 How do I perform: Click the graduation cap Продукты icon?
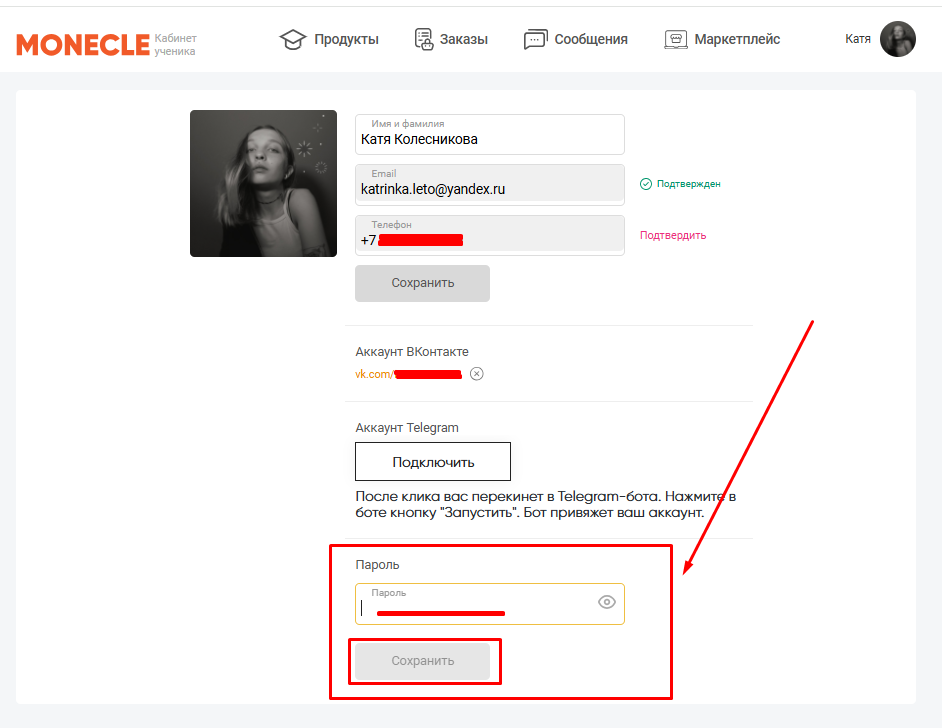pos(292,40)
